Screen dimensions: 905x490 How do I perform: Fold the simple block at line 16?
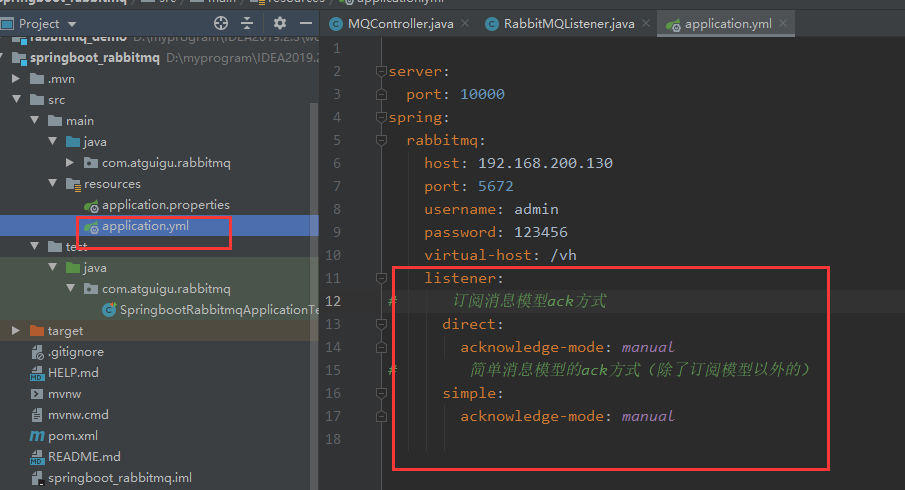pos(381,393)
